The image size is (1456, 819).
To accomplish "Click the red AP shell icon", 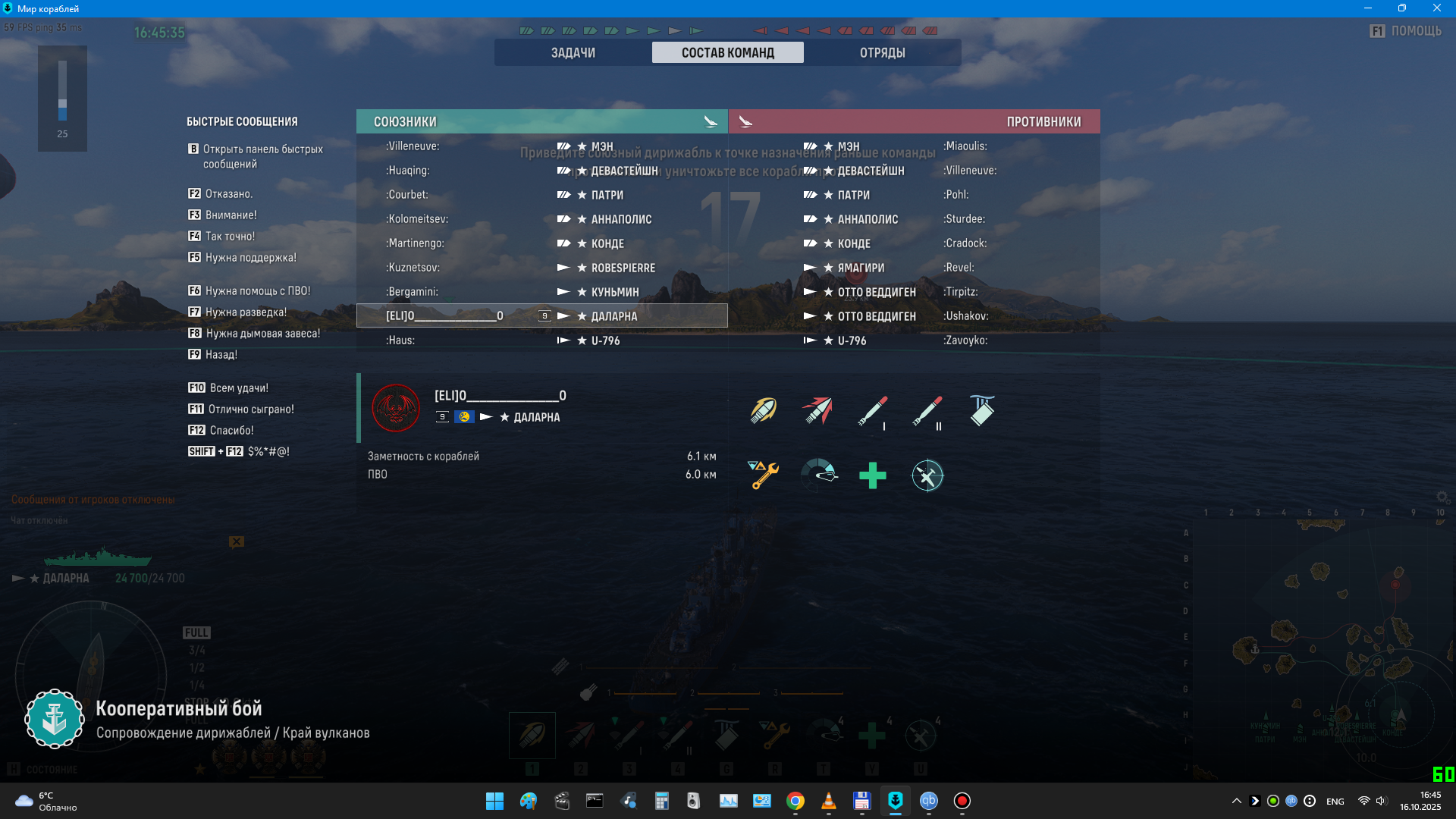I will [817, 410].
